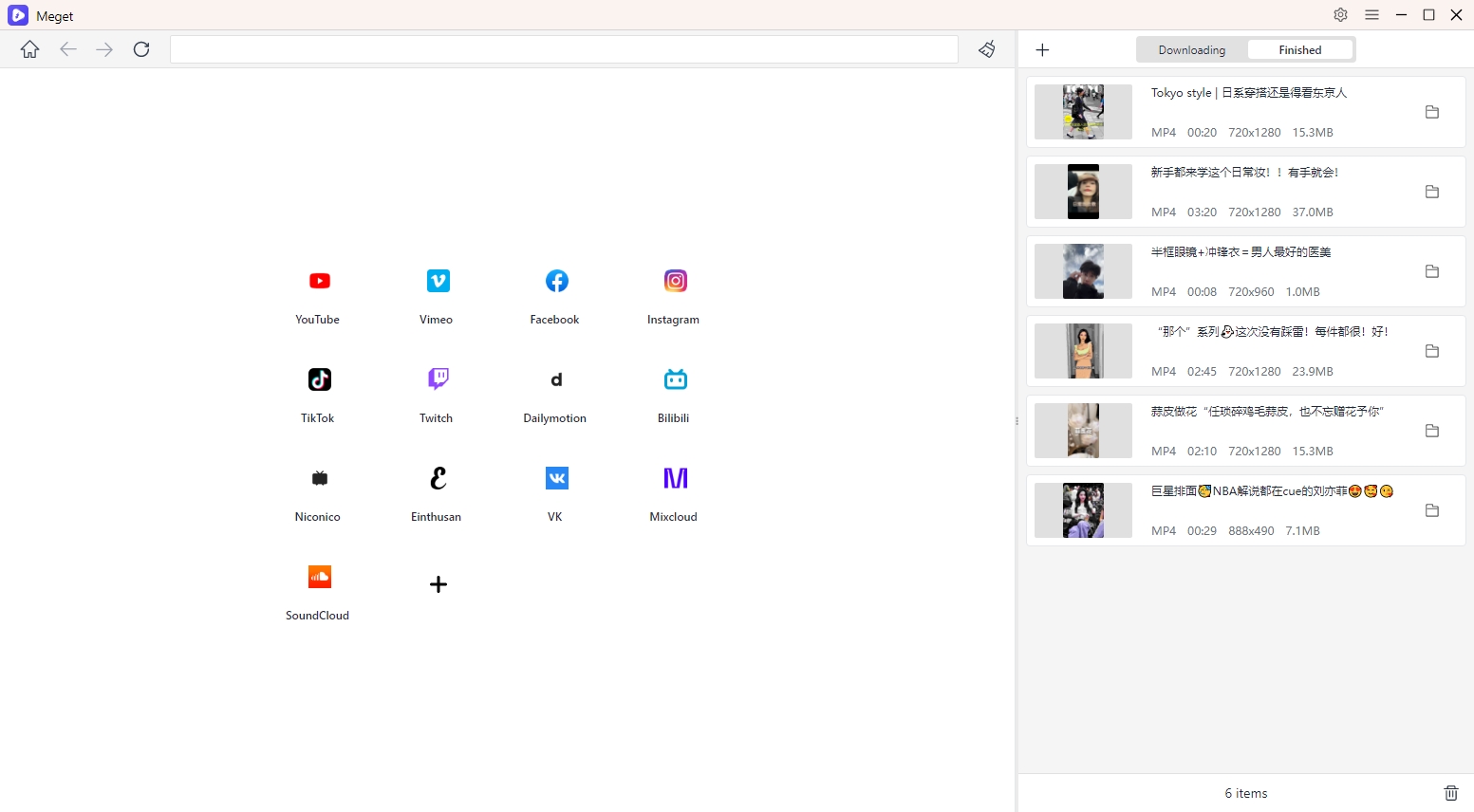Click the video title containing NBA

pyautogui.click(x=1272, y=491)
